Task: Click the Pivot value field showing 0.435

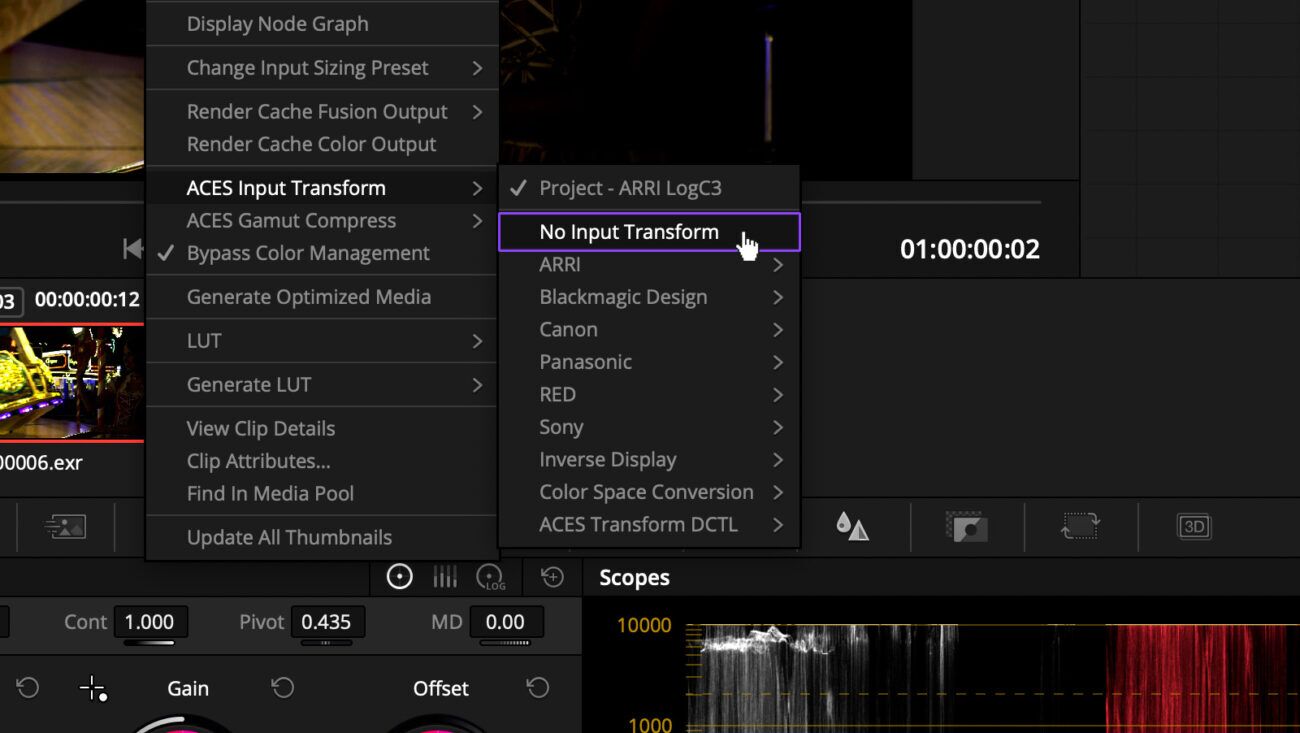Action: [x=327, y=621]
